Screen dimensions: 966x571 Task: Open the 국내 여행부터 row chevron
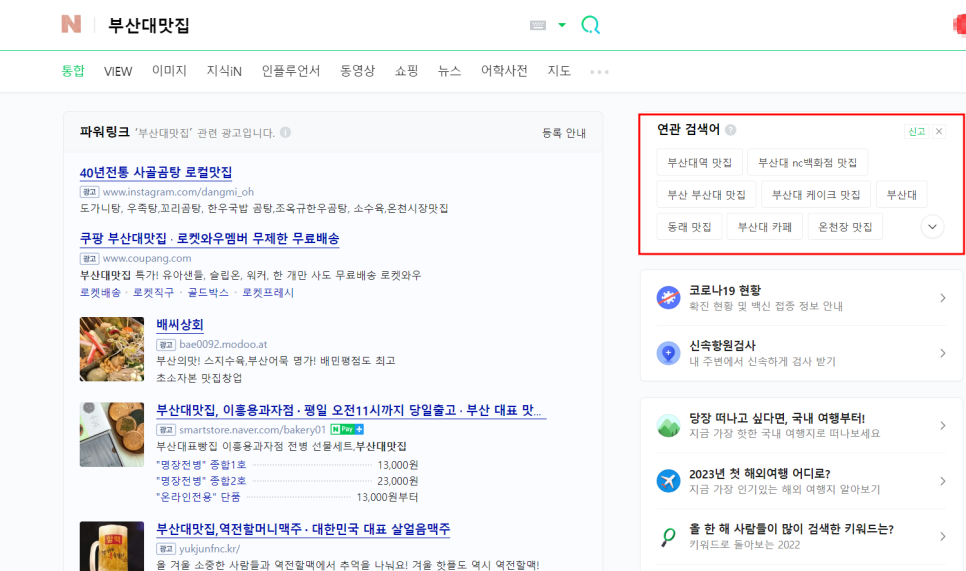point(943,426)
